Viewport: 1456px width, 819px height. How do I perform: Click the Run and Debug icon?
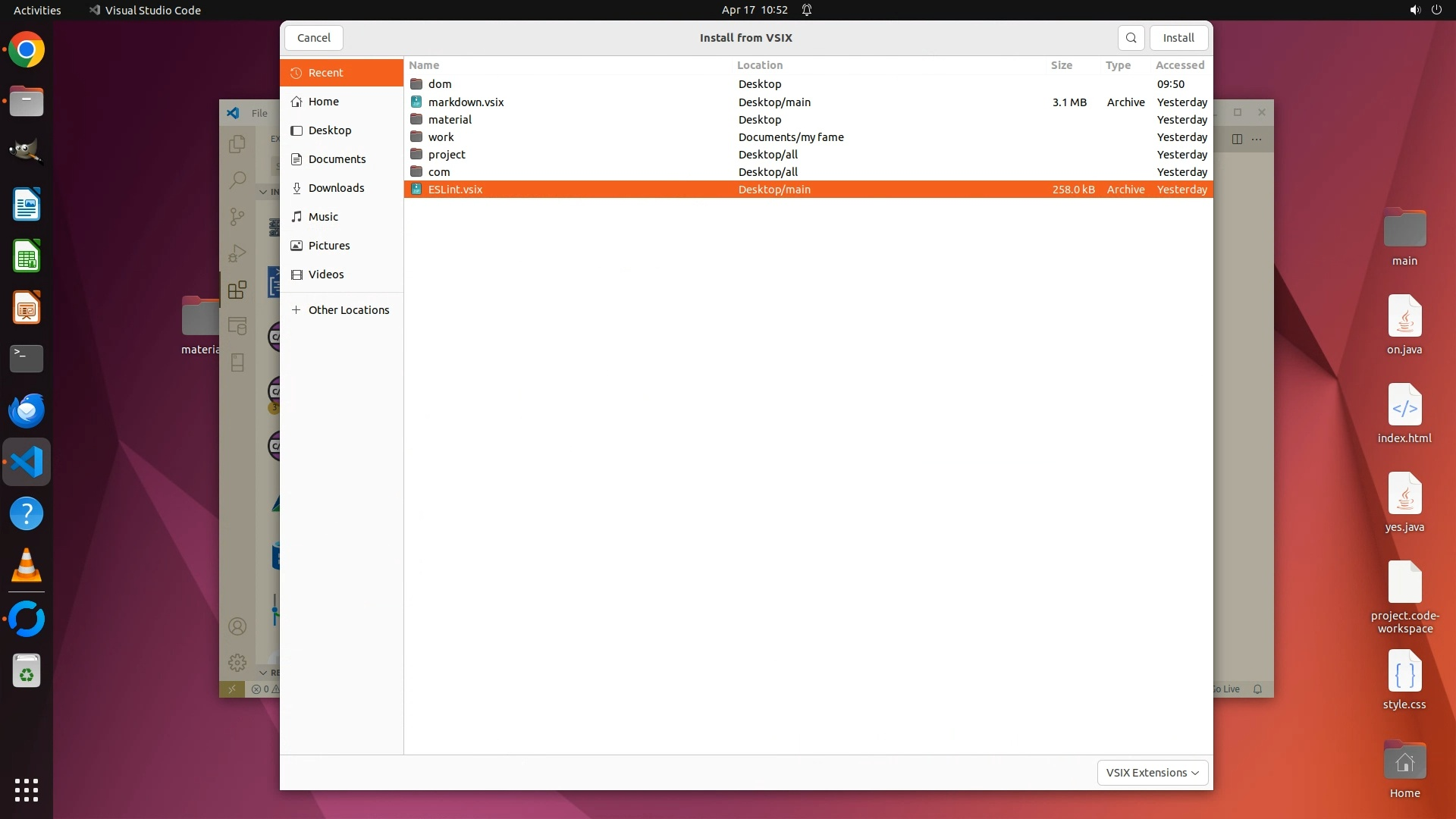[237, 253]
